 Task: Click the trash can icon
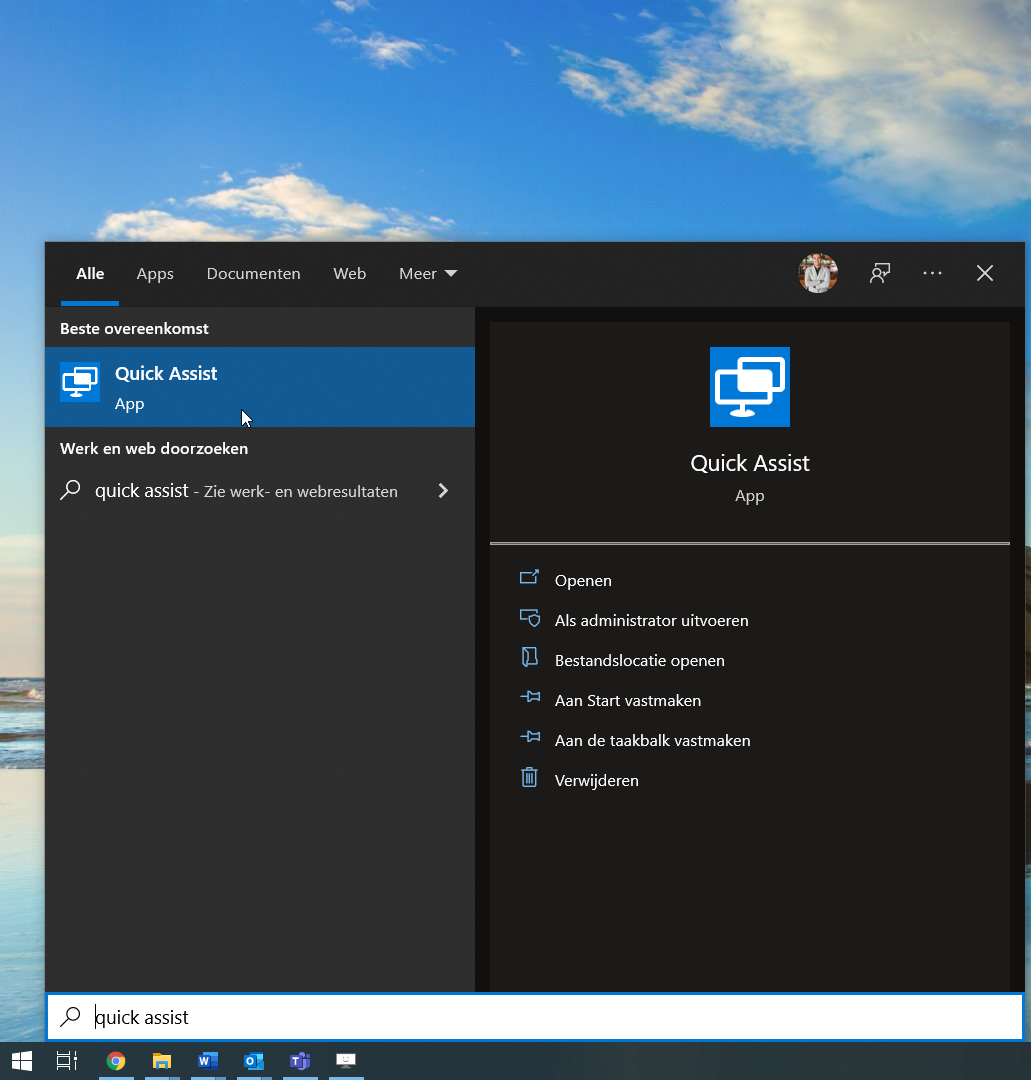click(529, 777)
